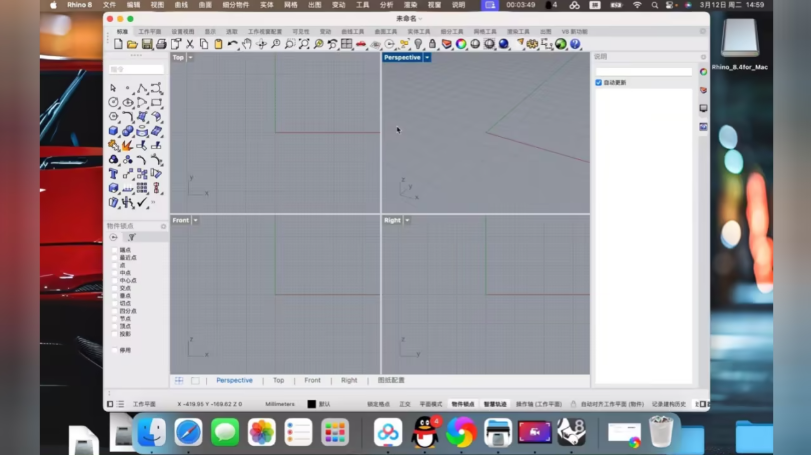This screenshot has width=811, height=455.
Task: Open the 文件 menu in menu bar
Action: pos(109,5)
